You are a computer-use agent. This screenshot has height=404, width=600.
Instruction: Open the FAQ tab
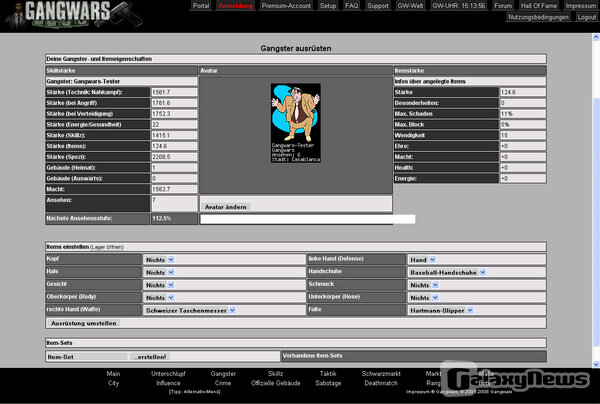pyautogui.click(x=352, y=6)
